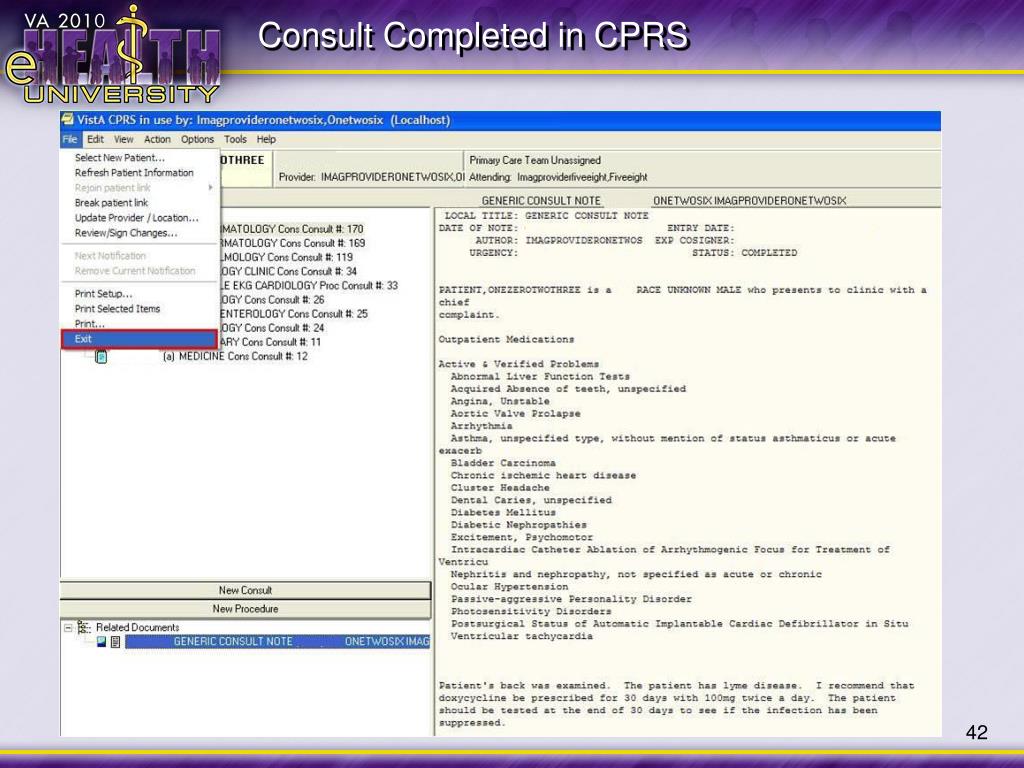Screen dimensions: 1024x768
Task: Open the Action menu
Action: (157, 139)
